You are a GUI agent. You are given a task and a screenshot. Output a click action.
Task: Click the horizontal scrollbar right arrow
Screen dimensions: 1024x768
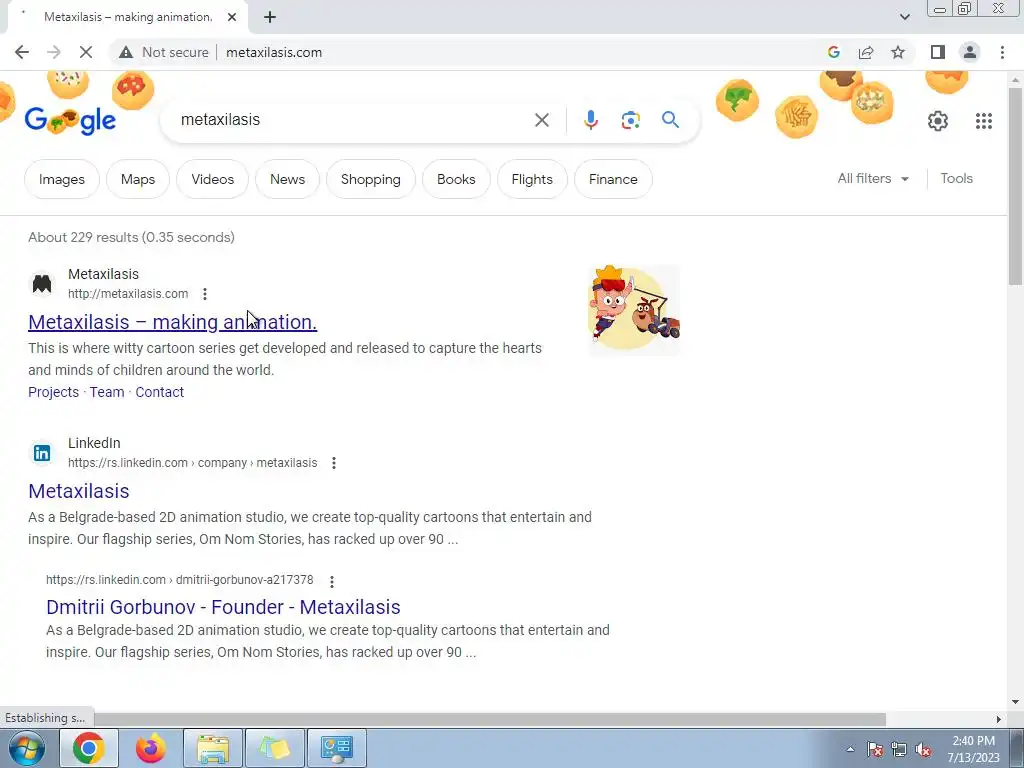(999, 719)
